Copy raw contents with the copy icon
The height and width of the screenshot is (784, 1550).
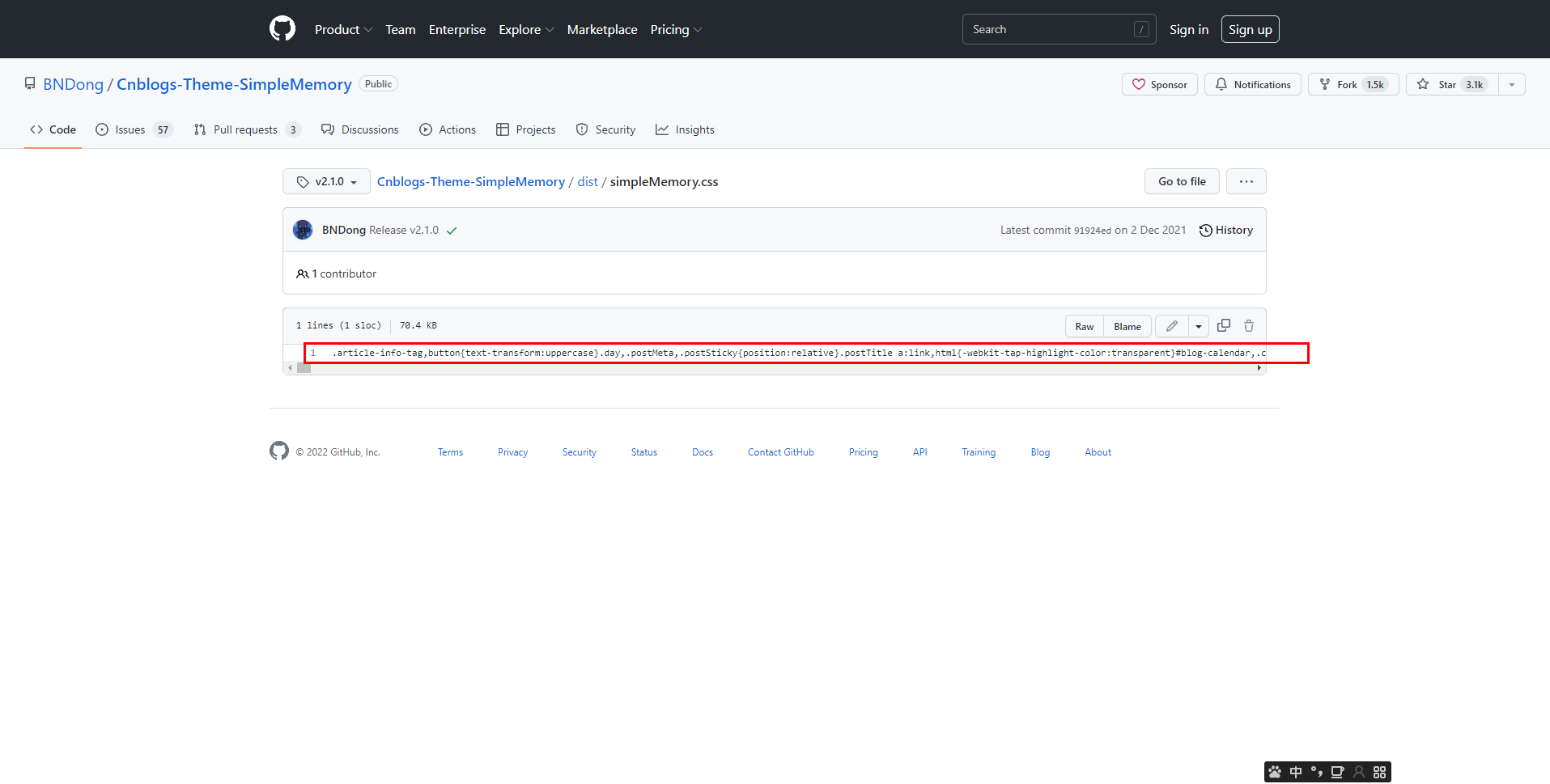(x=1224, y=325)
